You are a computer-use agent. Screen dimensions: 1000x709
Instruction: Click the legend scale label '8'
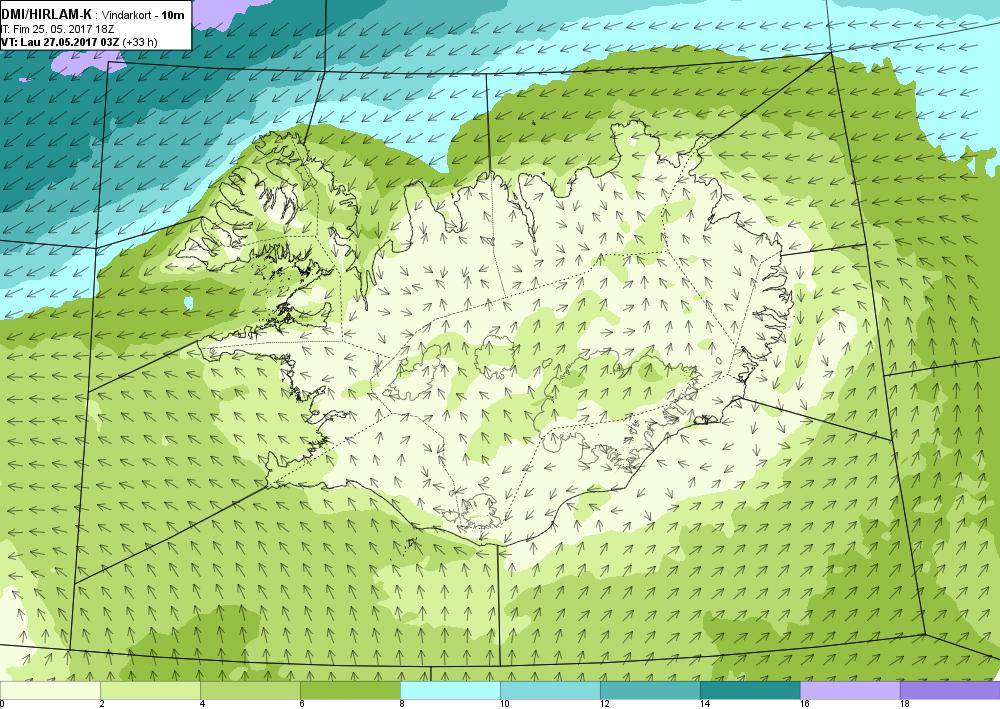pos(401,704)
